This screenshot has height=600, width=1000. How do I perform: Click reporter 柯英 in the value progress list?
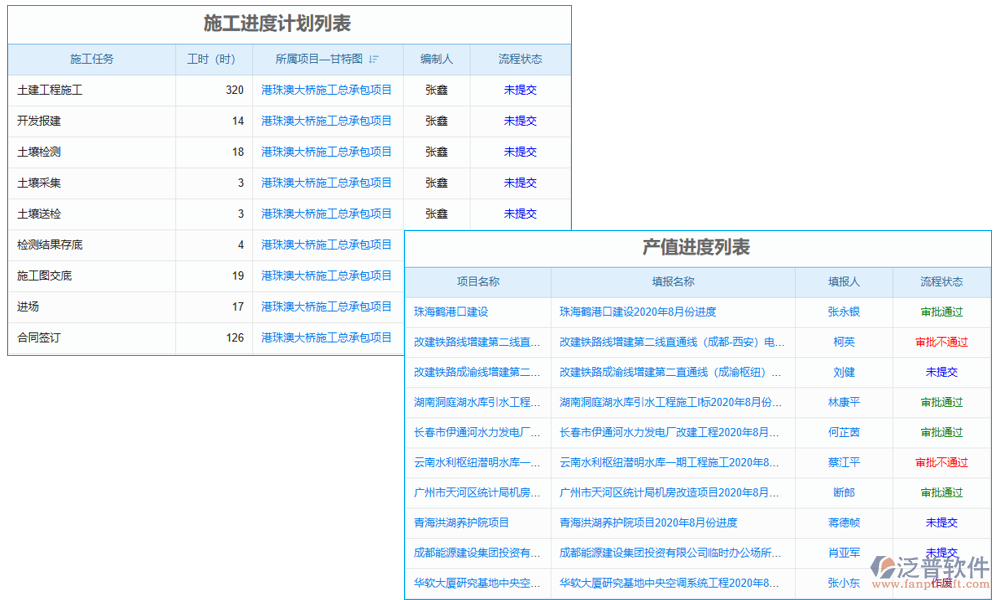coord(843,341)
